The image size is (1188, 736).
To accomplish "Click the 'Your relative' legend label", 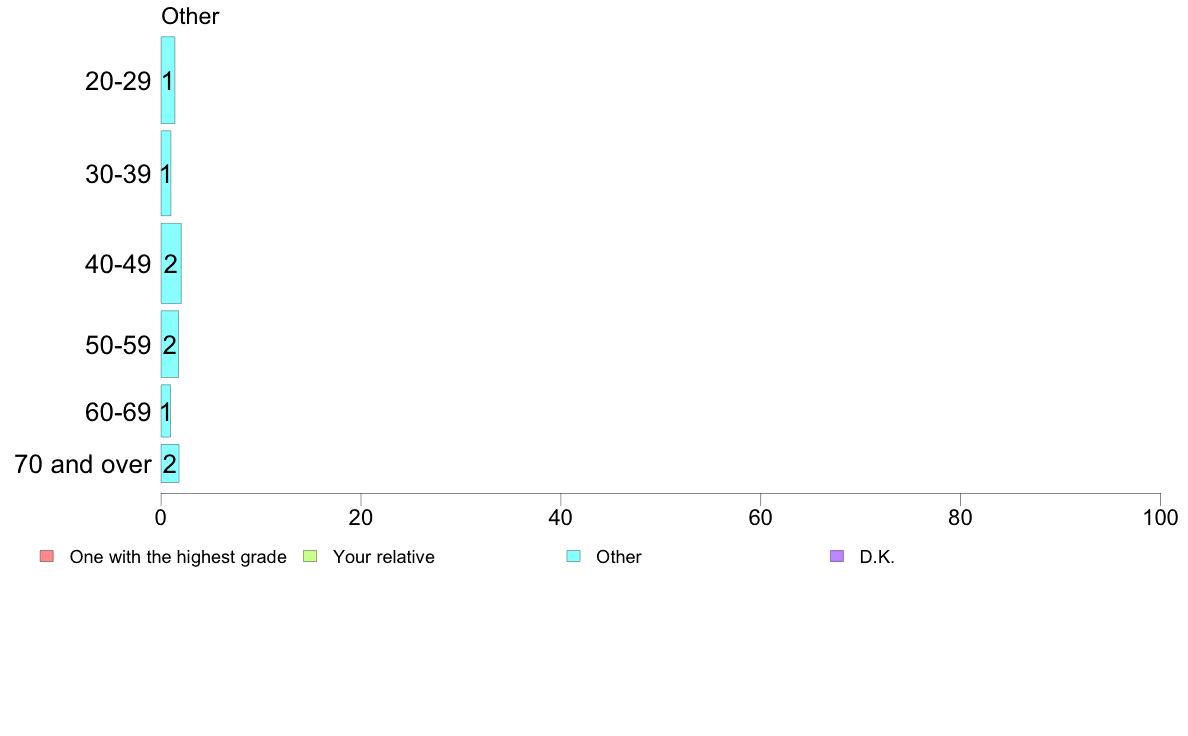I will [x=384, y=557].
